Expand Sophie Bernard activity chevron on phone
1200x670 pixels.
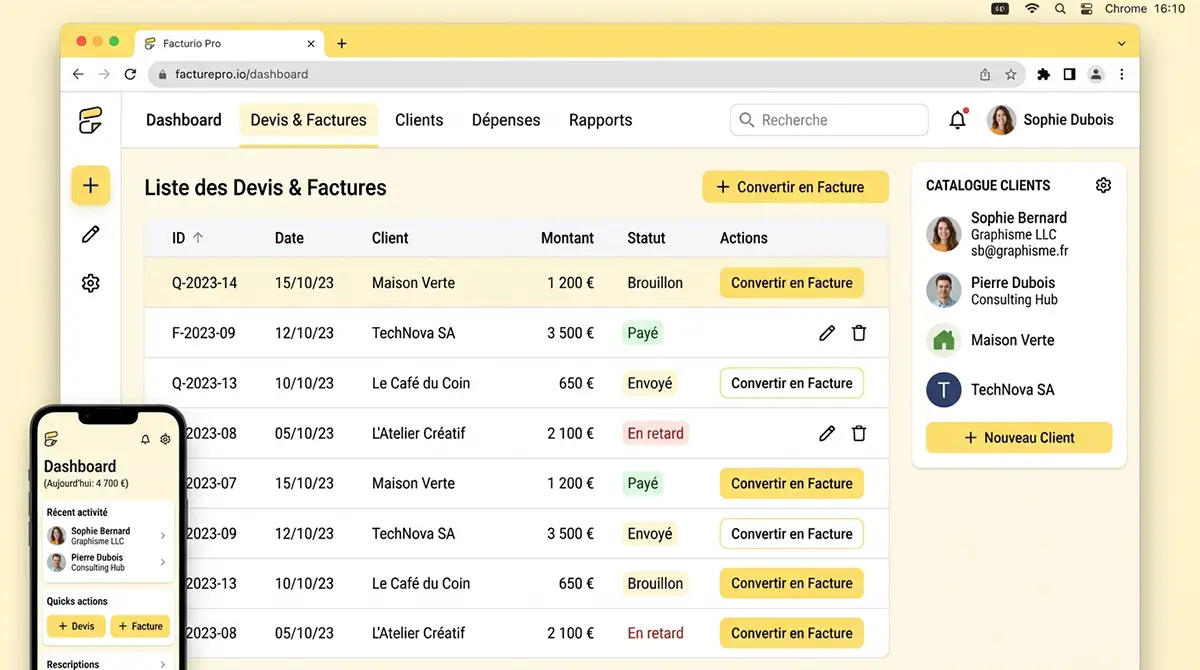click(163, 536)
